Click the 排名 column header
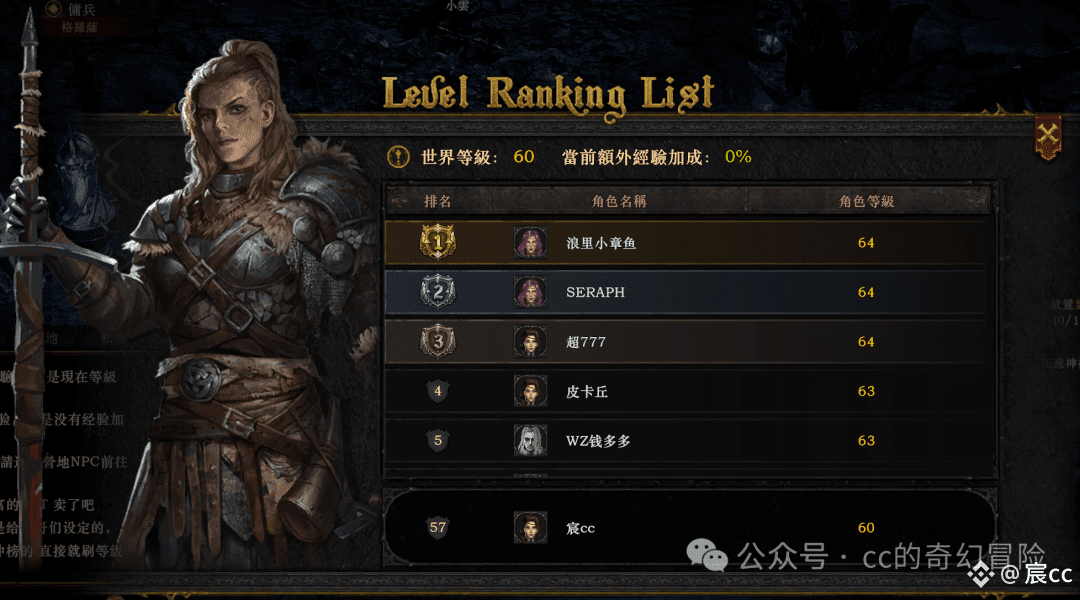The width and height of the screenshot is (1080, 600). point(437,201)
